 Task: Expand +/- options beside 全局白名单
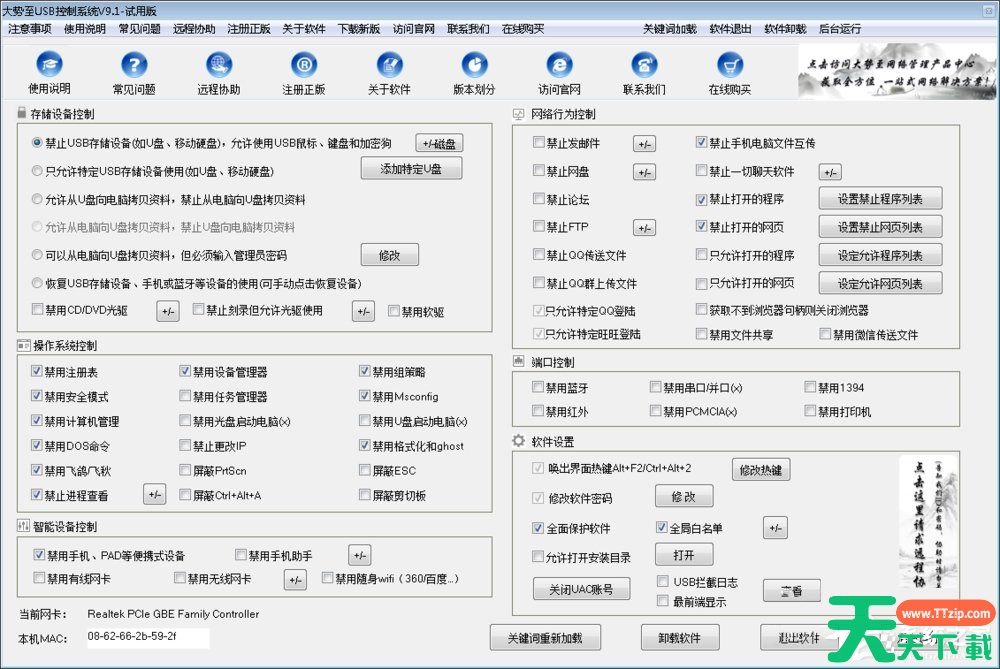coord(774,528)
